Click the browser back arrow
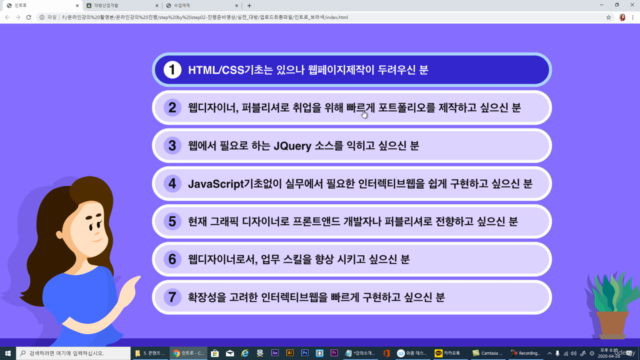 point(7,17)
